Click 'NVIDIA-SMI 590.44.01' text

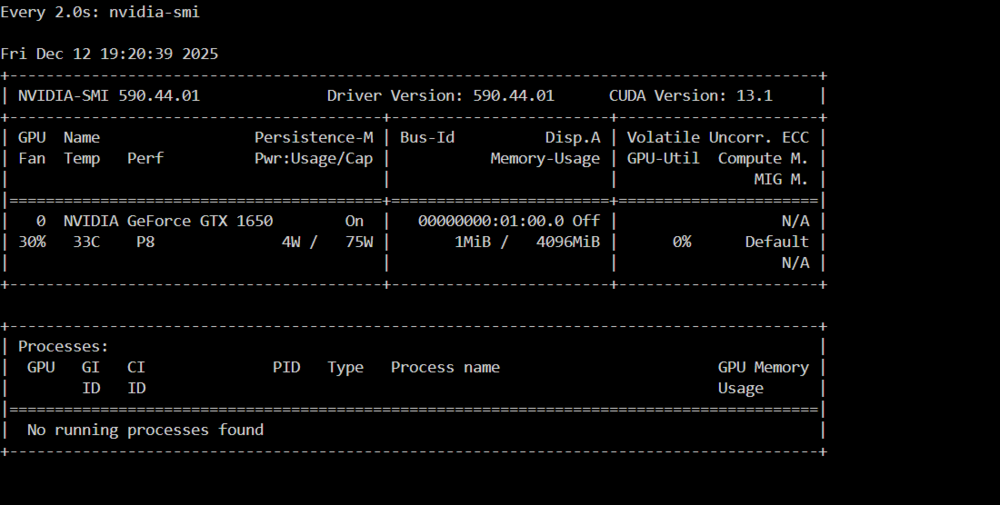click(x=109, y=96)
